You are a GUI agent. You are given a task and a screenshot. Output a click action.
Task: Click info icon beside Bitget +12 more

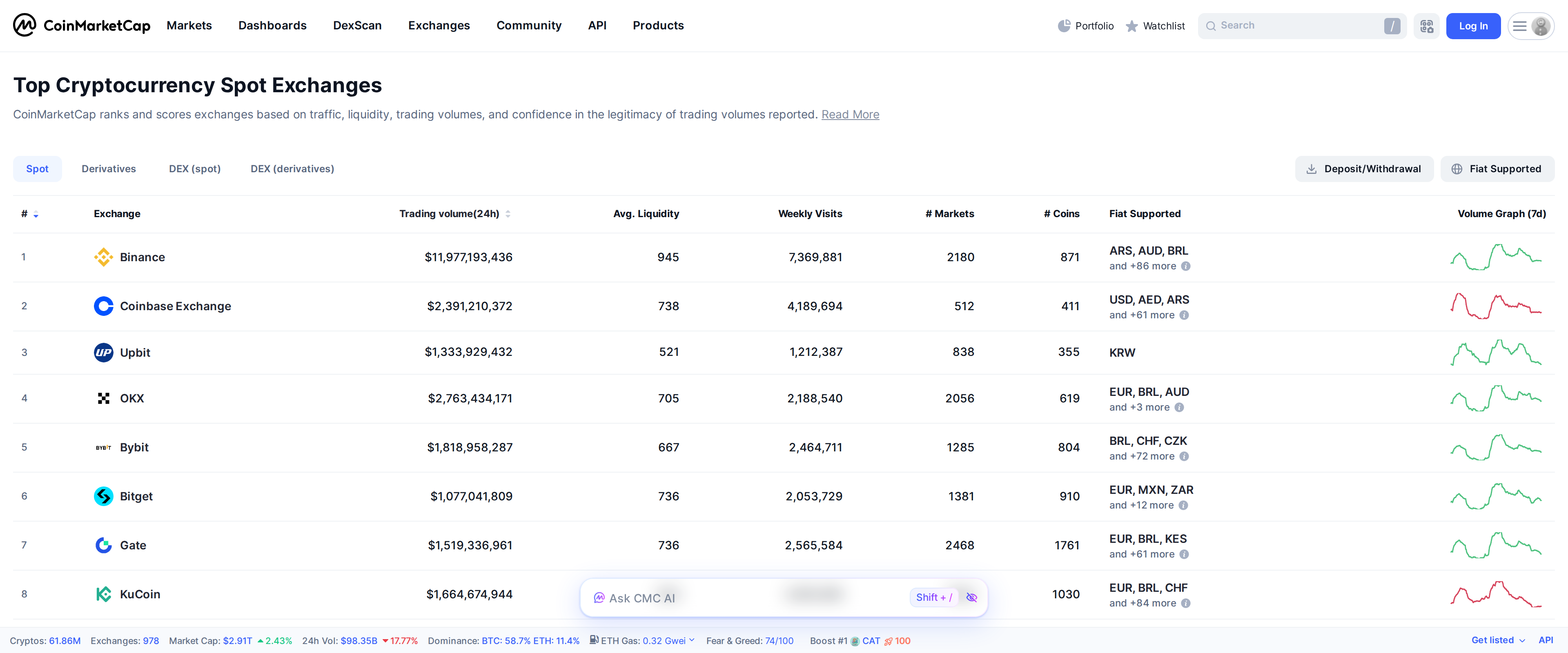tap(1183, 505)
